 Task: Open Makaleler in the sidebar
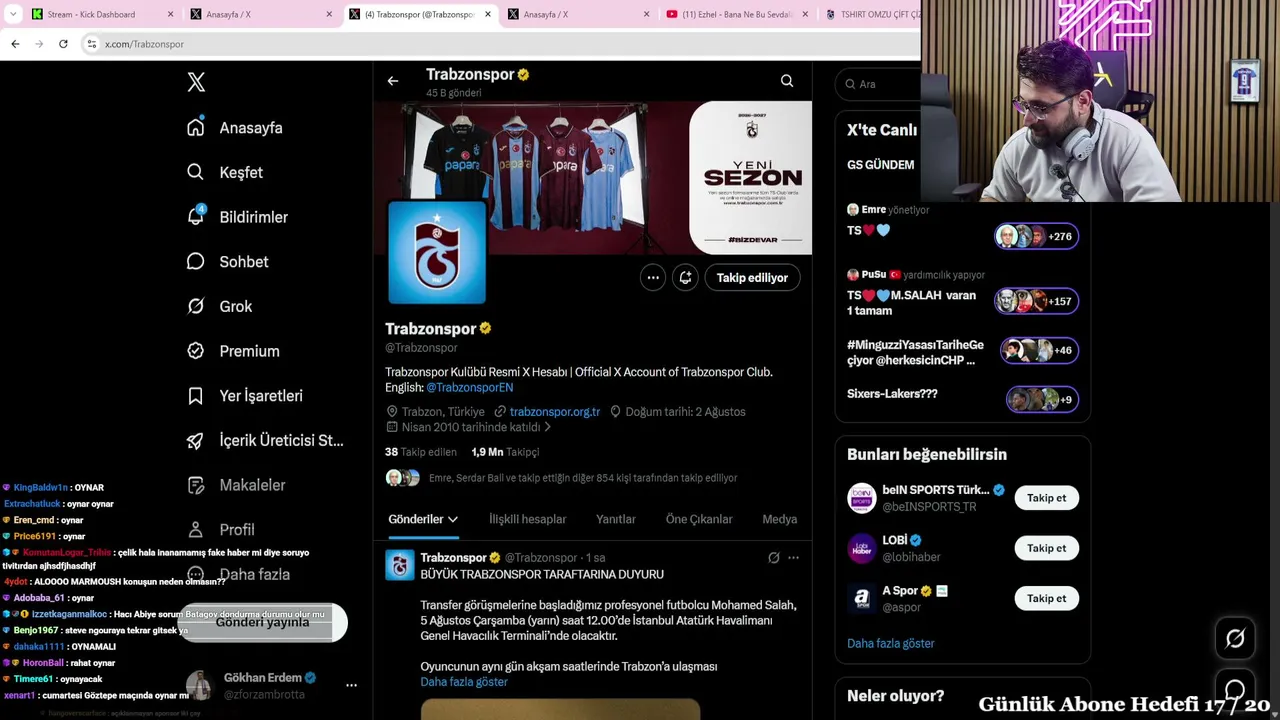tap(236, 485)
